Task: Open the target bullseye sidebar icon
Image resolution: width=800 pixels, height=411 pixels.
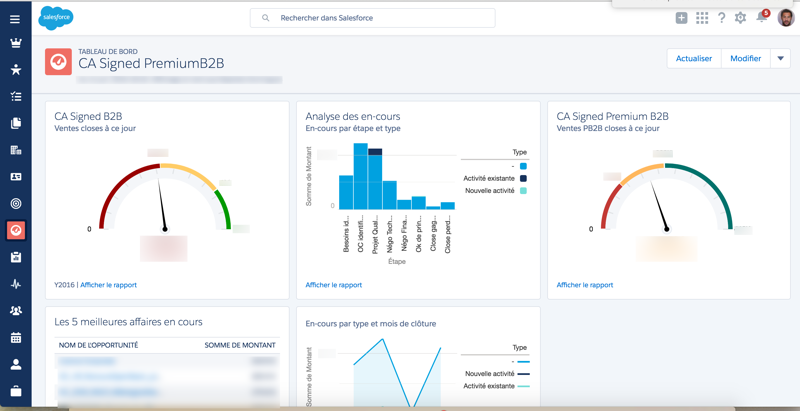Action: (x=16, y=203)
